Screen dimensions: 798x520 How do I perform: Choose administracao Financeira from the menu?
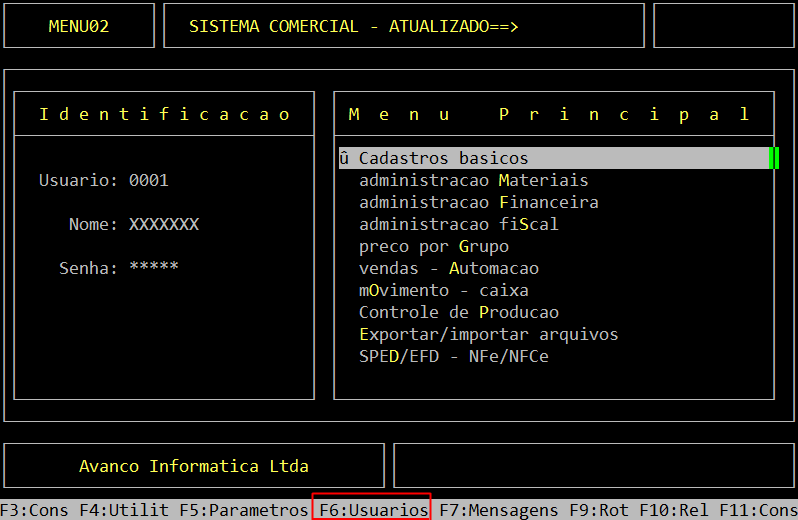478,202
